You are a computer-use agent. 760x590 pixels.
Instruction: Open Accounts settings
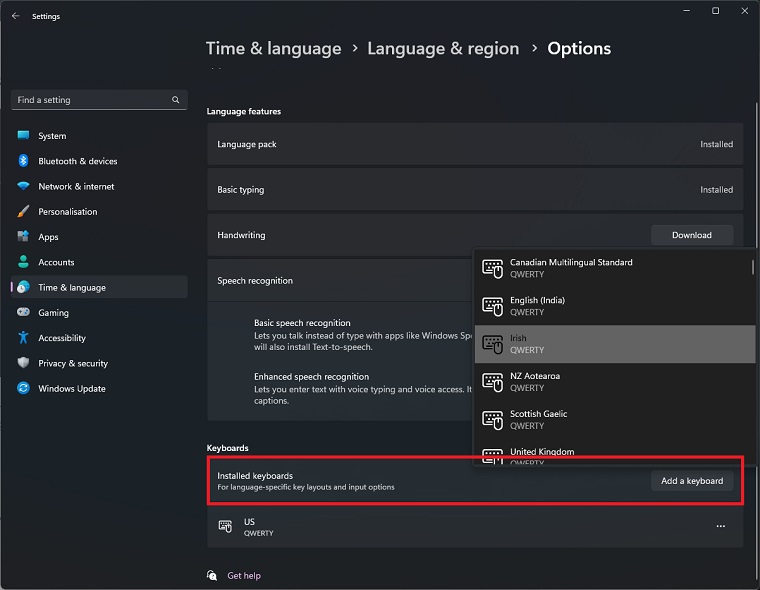(99, 262)
